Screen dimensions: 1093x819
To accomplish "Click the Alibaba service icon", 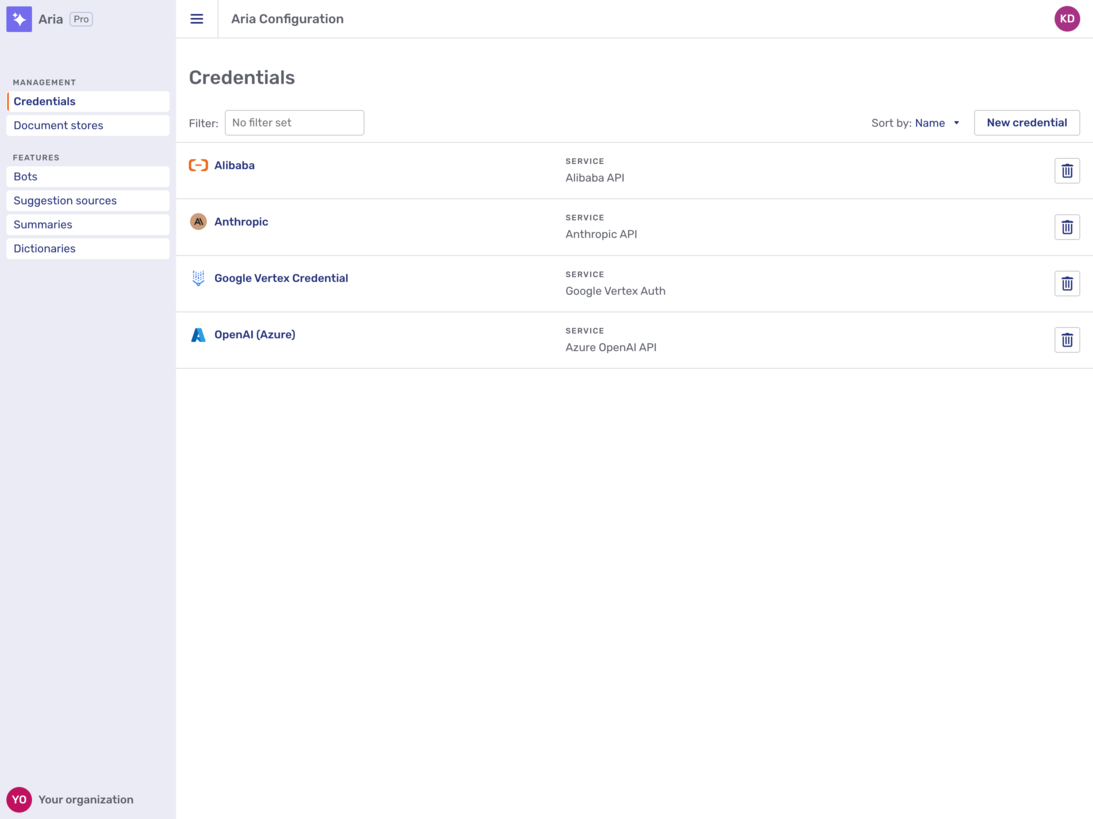I will (198, 165).
